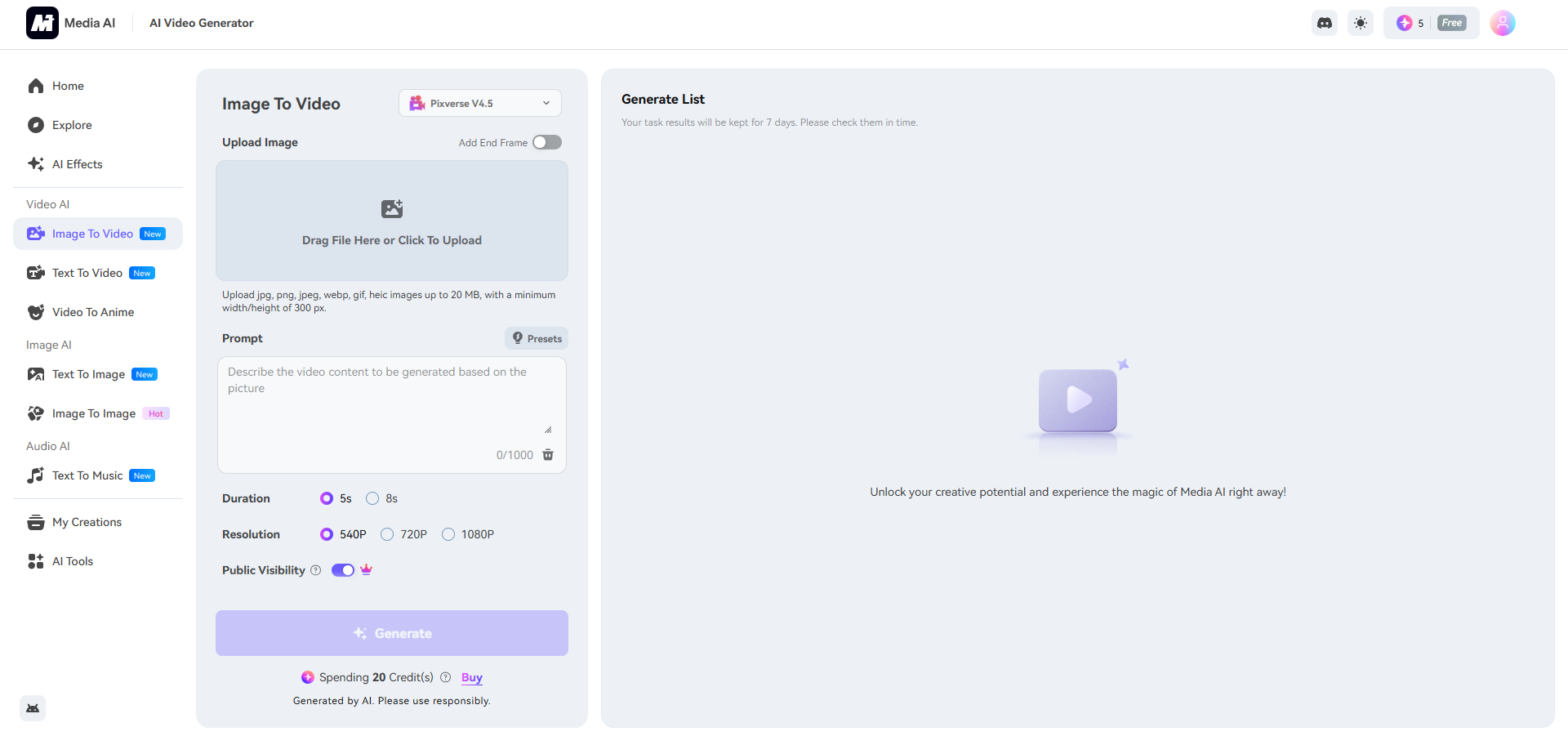The height and width of the screenshot is (745, 1568).
Task: Turn off Public Visibility switch
Action: click(343, 570)
